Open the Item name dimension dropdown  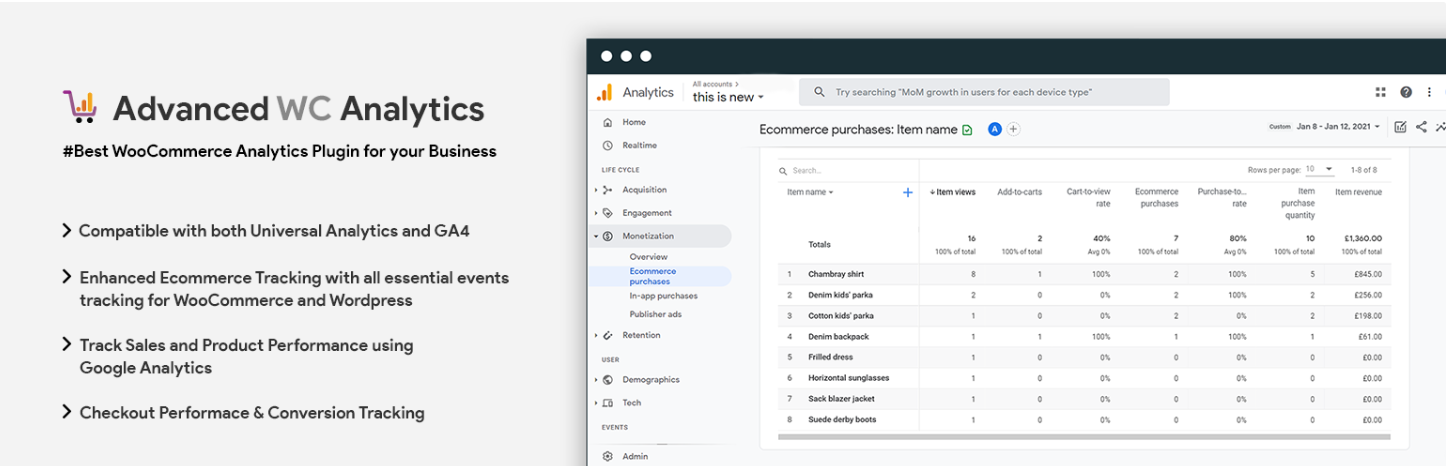click(x=810, y=192)
